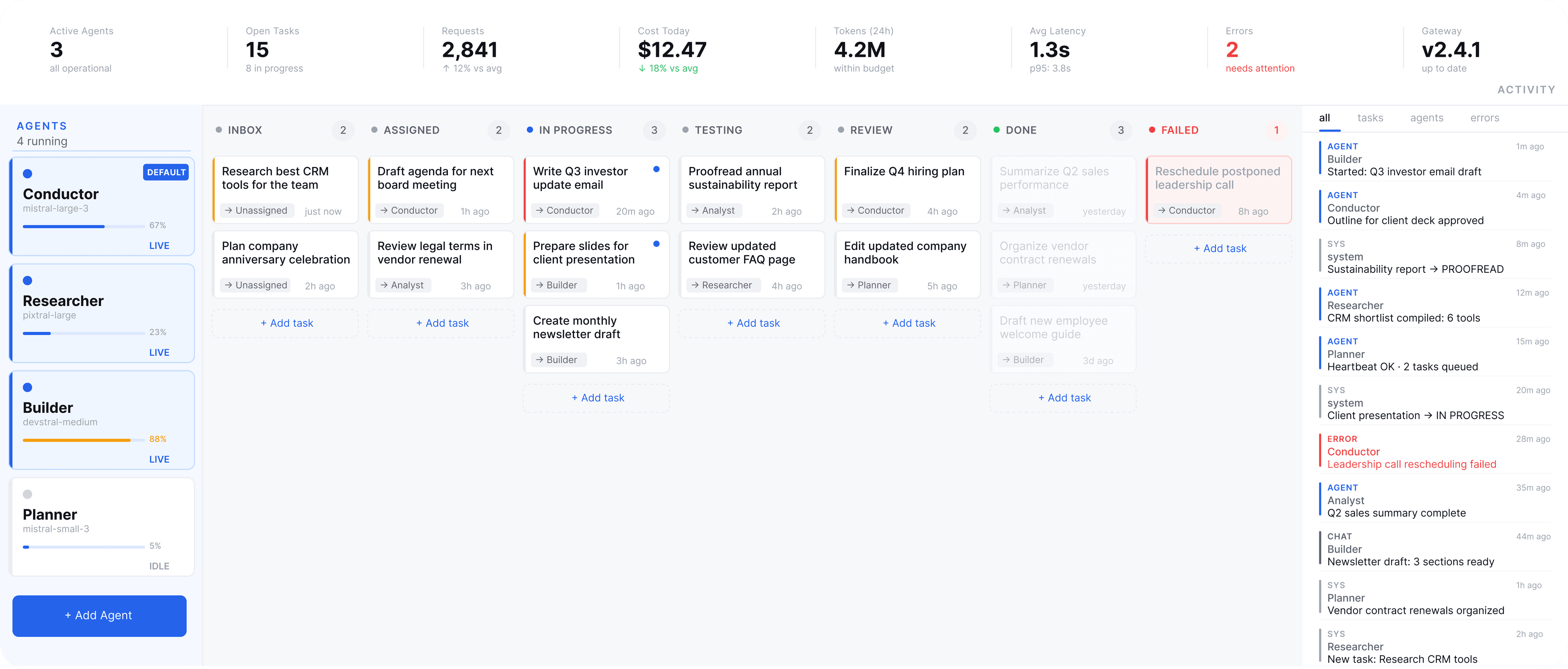Click the green DONE column status dot
This screenshot has width=1568, height=669.
[x=996, y=129]
